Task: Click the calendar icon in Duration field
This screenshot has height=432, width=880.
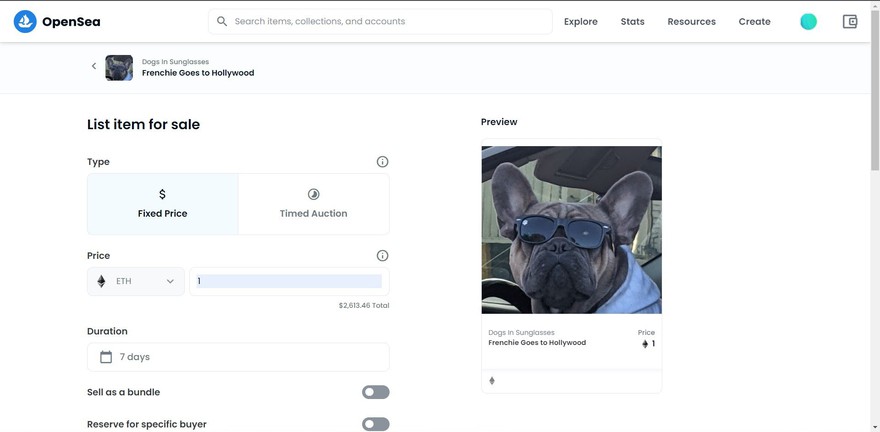Action: (x=106, y=357)
